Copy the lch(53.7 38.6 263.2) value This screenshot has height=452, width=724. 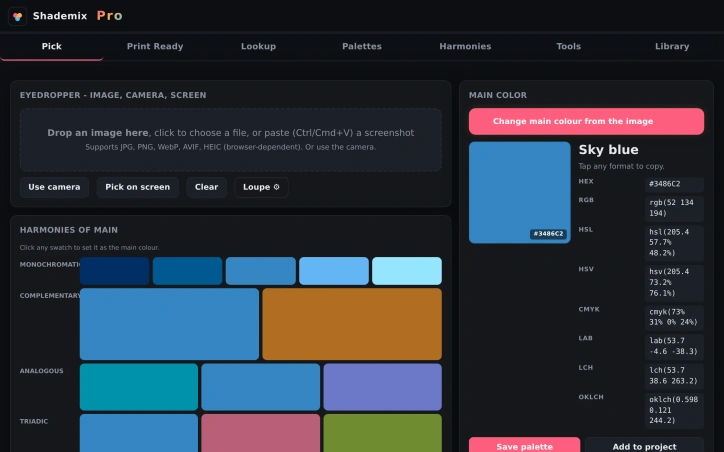(674, 375)
